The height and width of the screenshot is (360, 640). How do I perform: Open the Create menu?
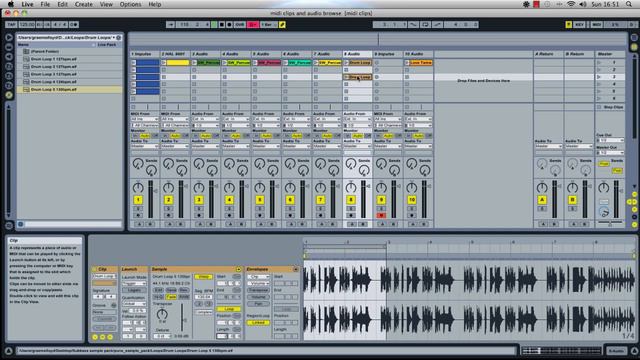(x=84, y=4)
